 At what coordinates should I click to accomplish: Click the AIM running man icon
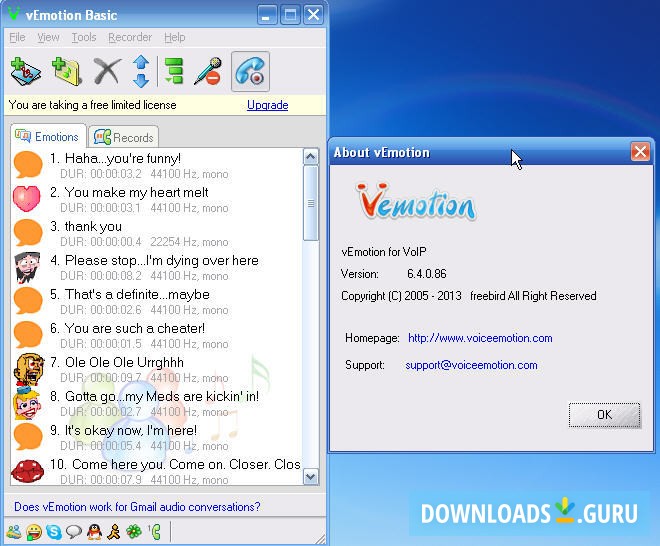114,532
